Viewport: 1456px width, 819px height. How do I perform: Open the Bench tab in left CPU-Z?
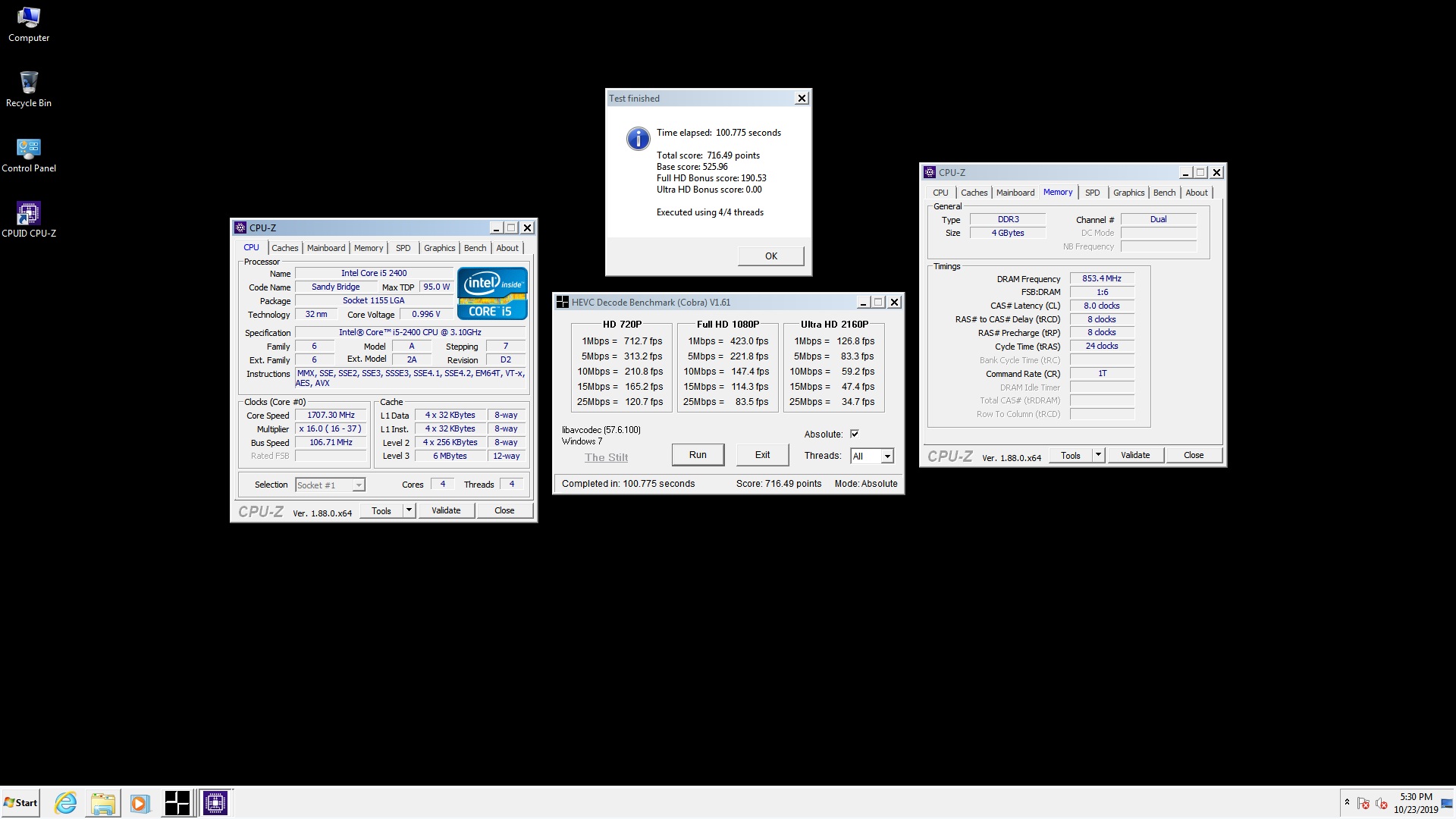(x=475, y=248)
